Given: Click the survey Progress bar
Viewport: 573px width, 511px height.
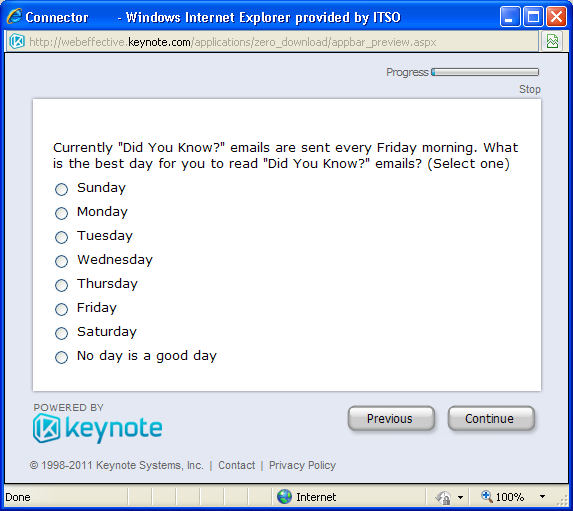Looking at the screenshot, I should tap(485, 72).
